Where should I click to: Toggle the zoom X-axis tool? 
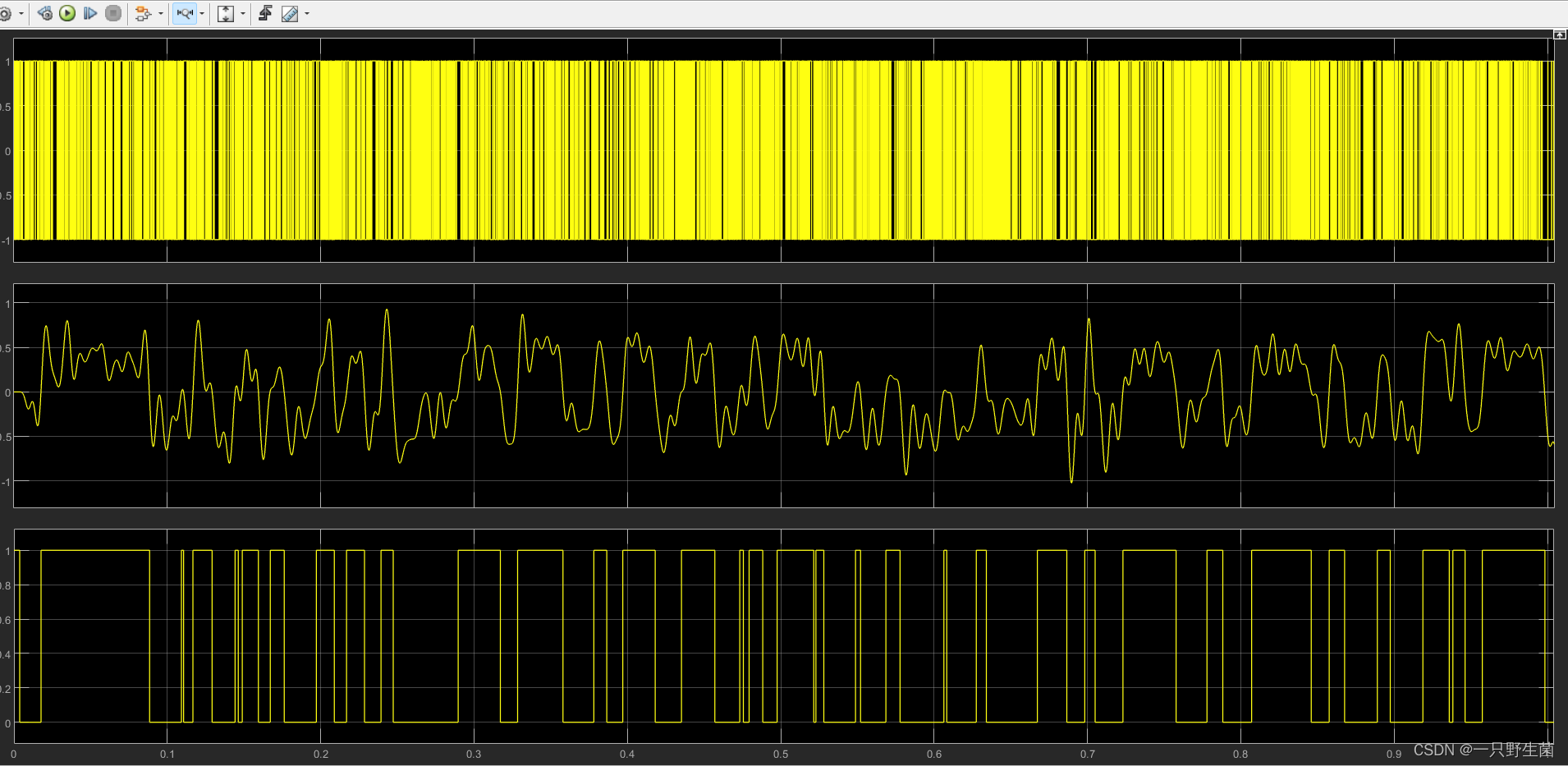[185, 13]
